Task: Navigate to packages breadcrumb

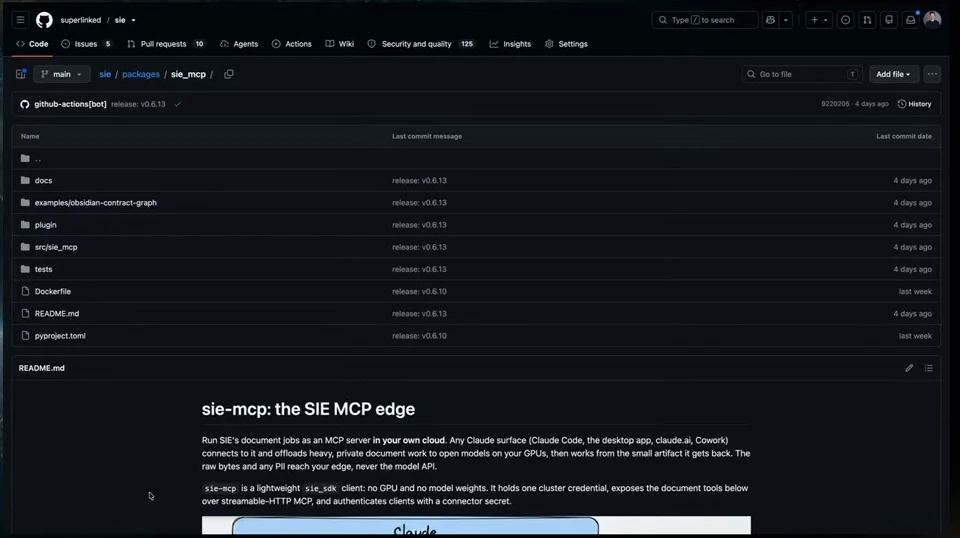Action: pyautogui.click(x=141, y=74)
